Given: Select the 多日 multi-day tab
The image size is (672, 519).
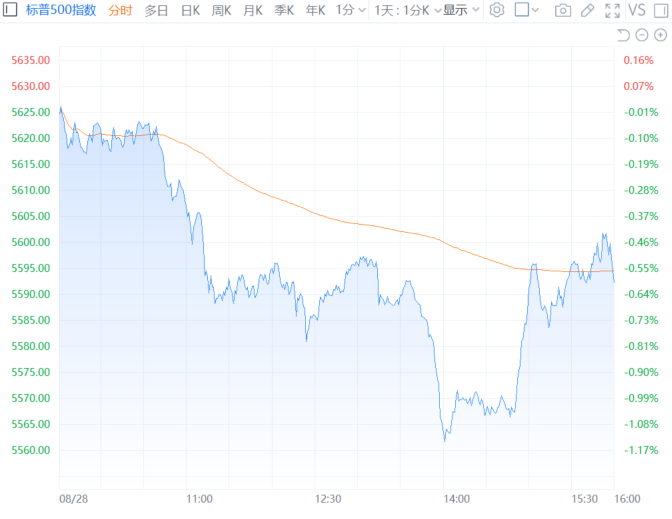Looking at the screenshot, I should pyautogui.click(x=156, y=10).
